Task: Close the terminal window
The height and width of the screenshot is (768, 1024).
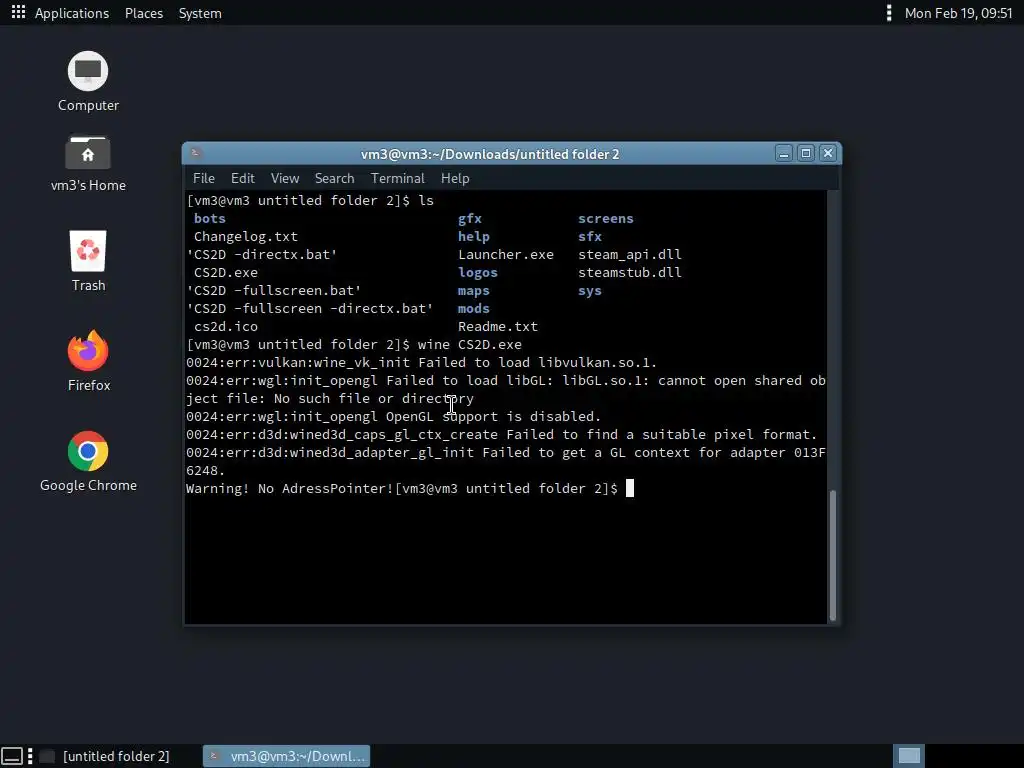Action: [828, 153]
